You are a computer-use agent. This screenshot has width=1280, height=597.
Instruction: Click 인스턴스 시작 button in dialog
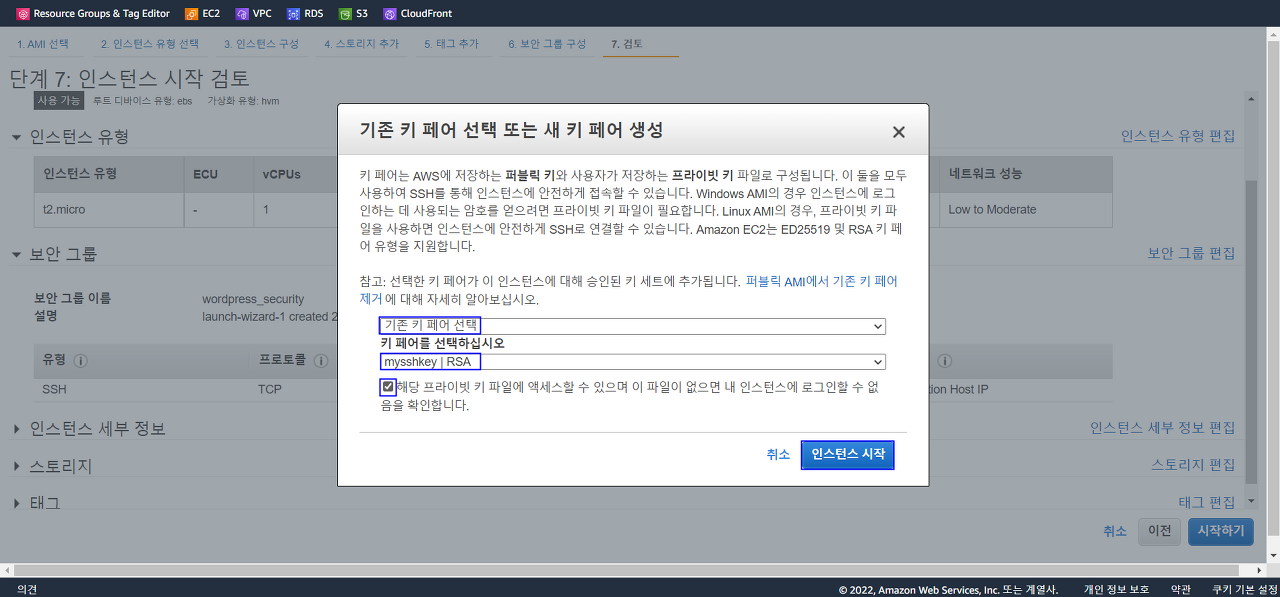click(x=848, y=454)
